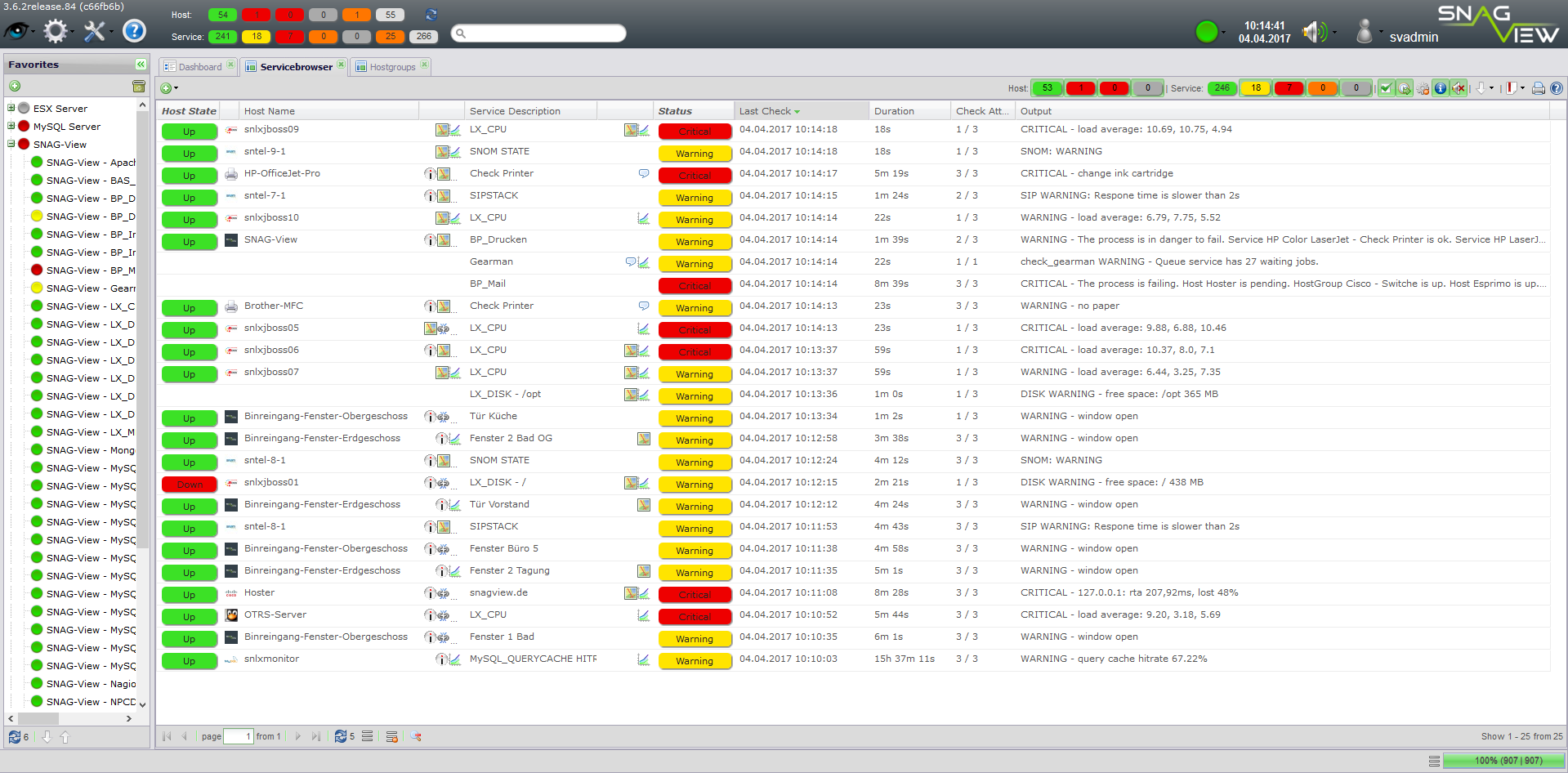
Task: Focus the top search input field
Action: pyautogui.click(x=538, y=33)
